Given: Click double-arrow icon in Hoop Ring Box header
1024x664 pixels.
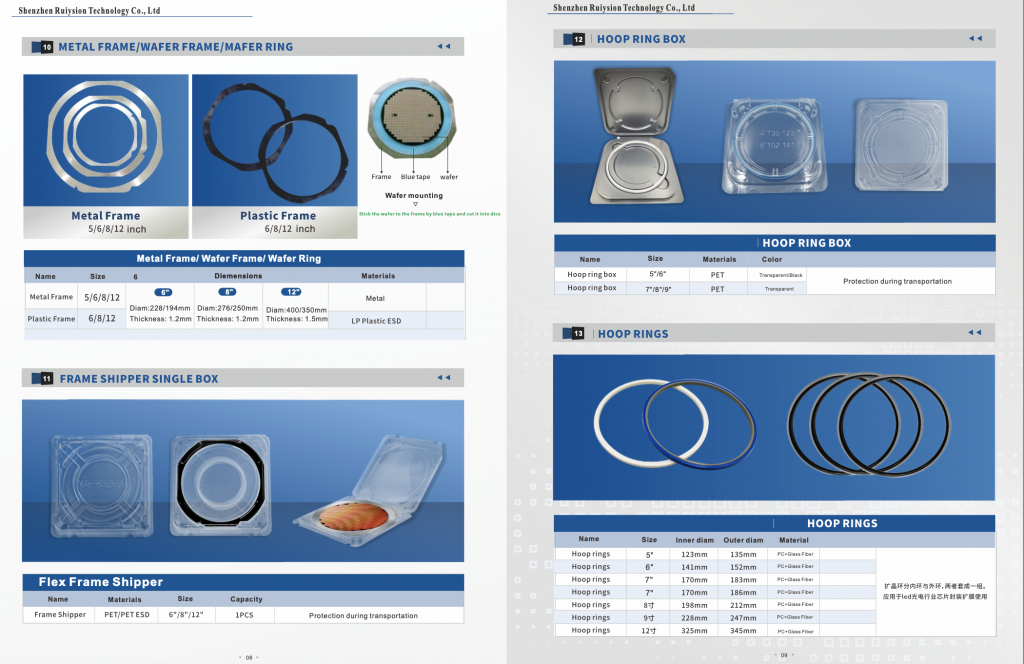Looking at the screenshot, I should tap(975, 39).
